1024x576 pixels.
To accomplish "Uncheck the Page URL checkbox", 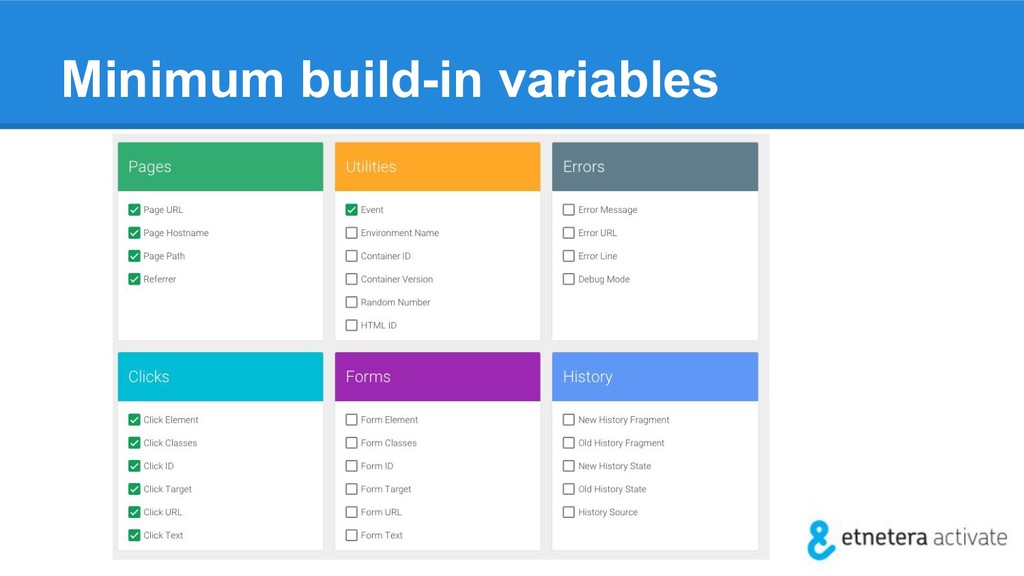I will click(134, 210).
